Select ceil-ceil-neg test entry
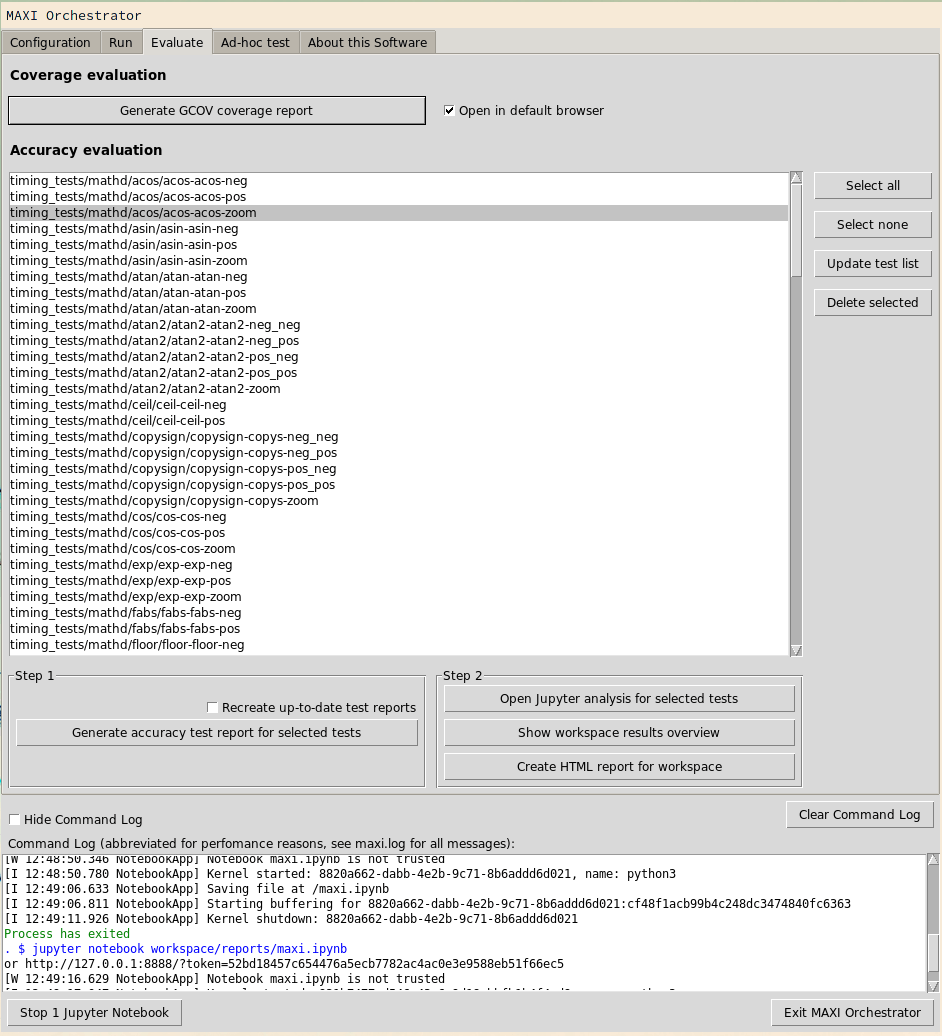942x1036 pixels. click(x=399, y=405)
